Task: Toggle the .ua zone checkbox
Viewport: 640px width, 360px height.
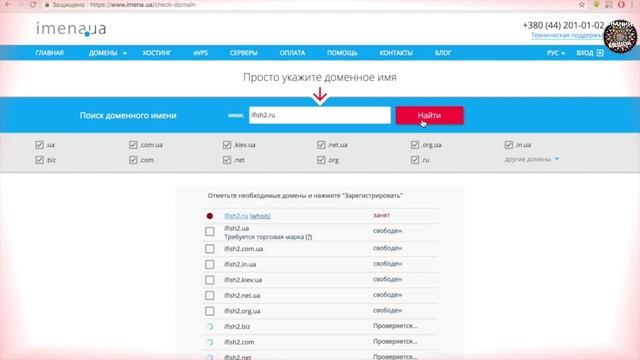Action: pos(39,144)
